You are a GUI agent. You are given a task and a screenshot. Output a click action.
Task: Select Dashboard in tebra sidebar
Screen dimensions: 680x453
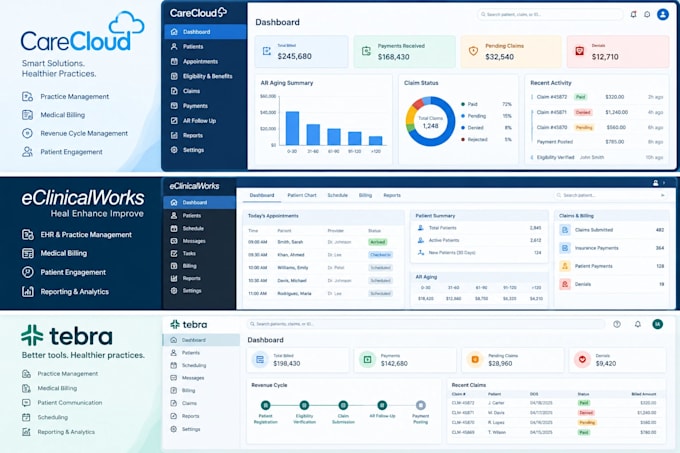point(201,340)
